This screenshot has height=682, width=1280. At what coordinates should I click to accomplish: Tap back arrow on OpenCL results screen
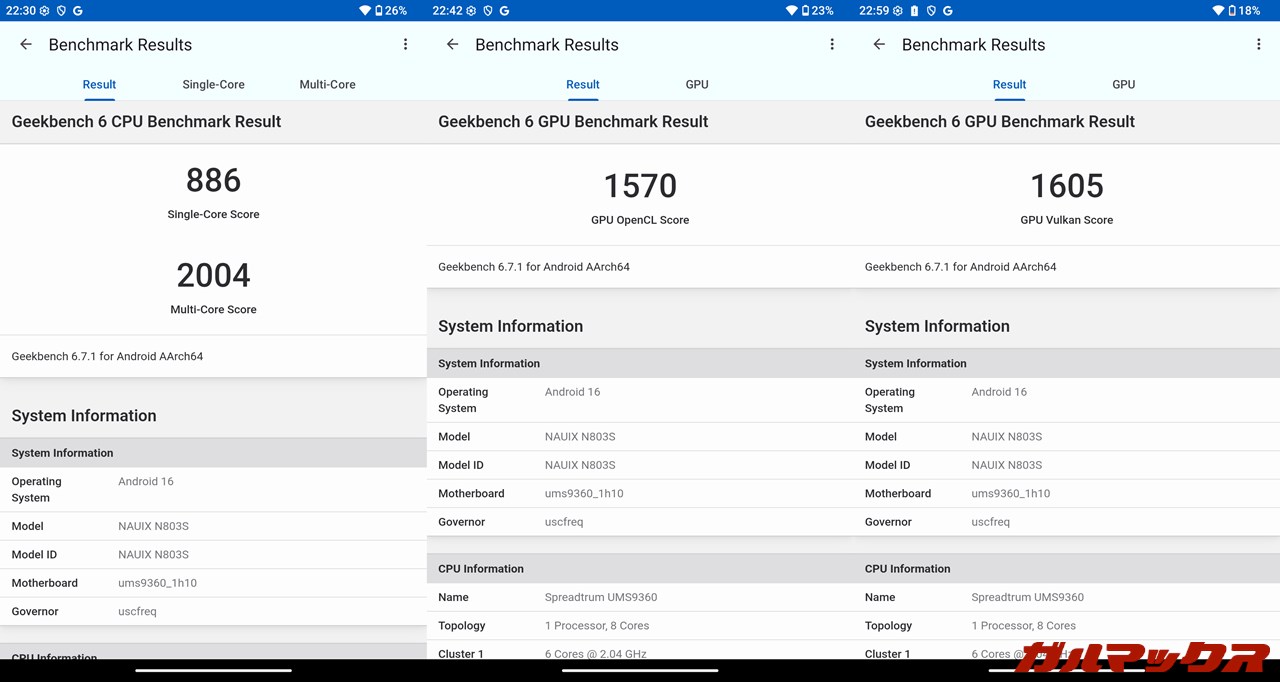(452, 44)
